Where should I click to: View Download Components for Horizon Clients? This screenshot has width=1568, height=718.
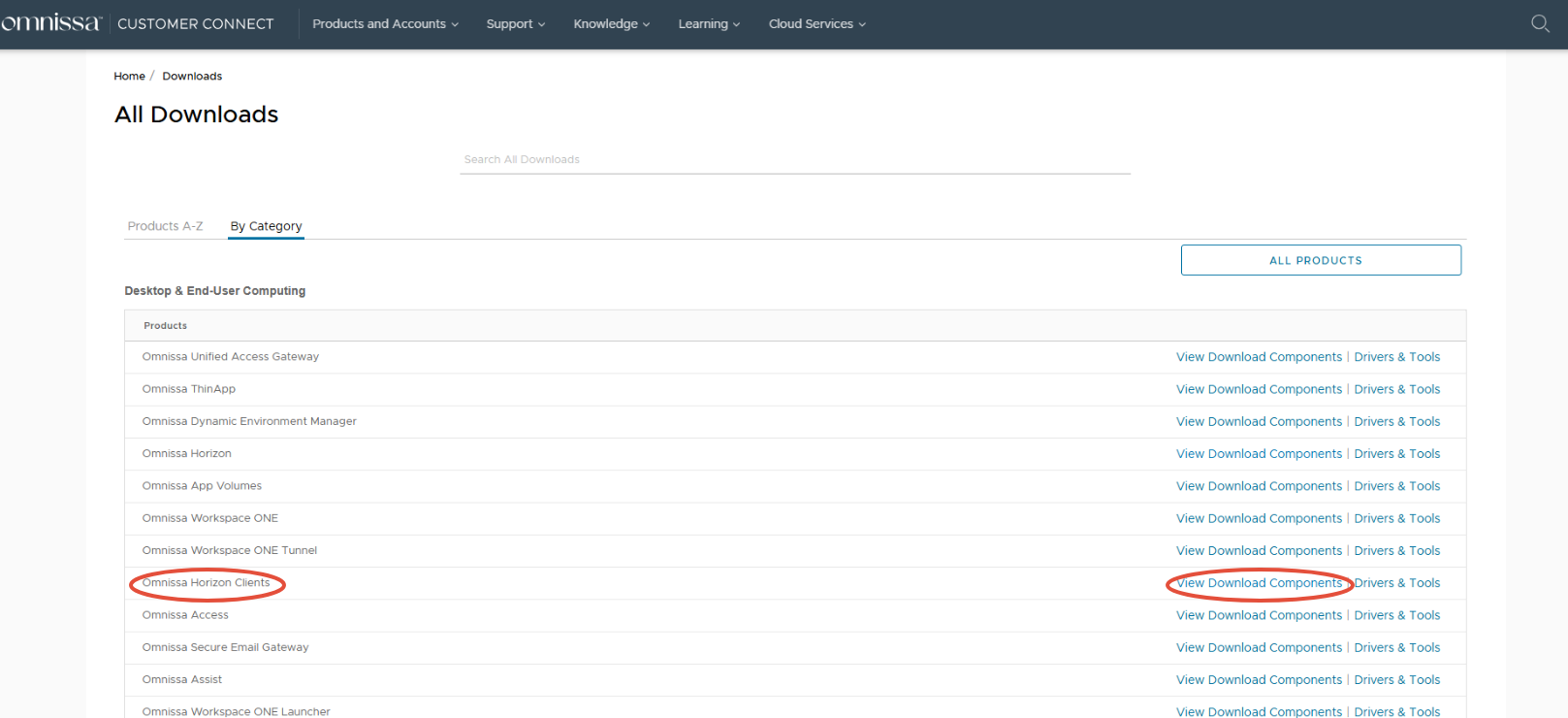[x=1259, y=583]
